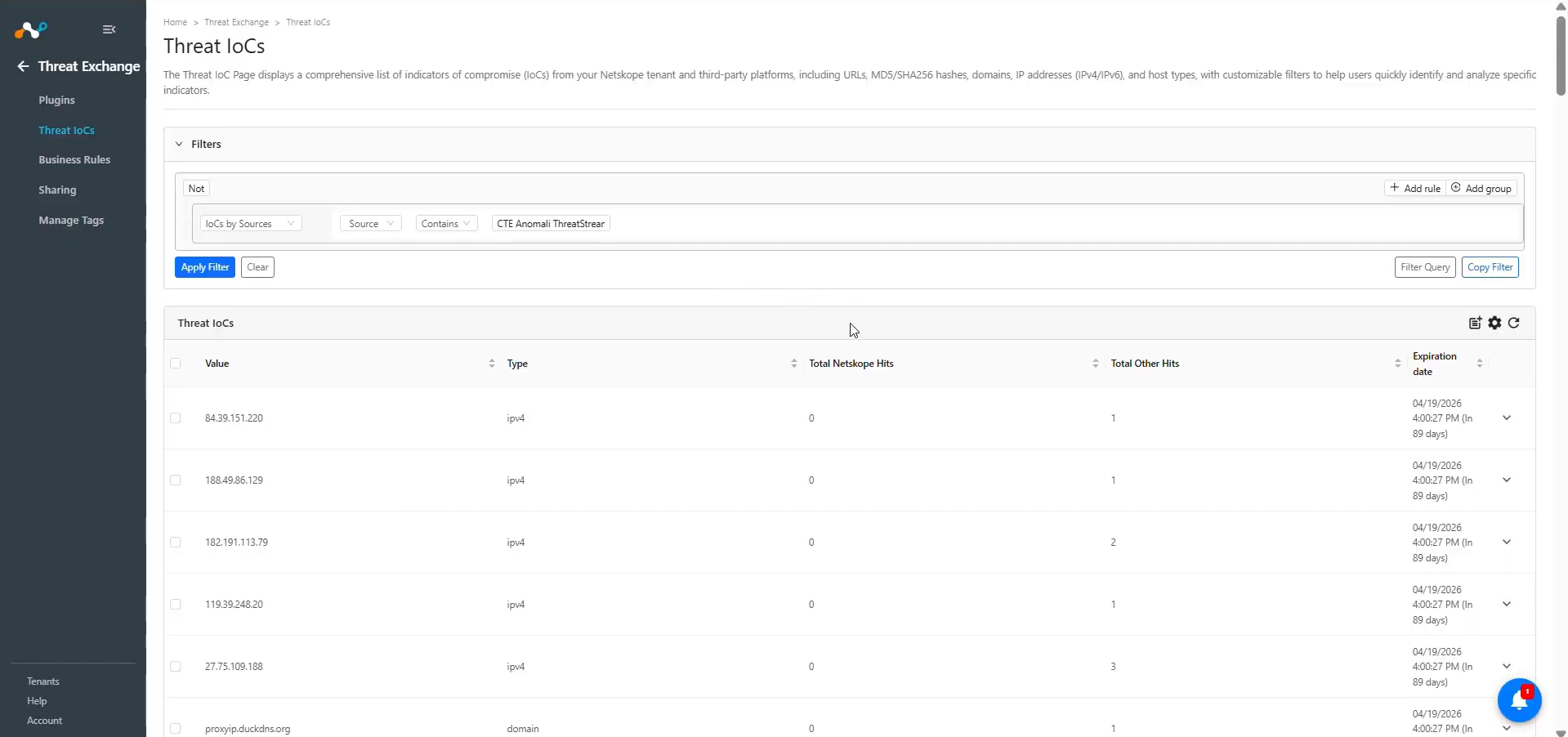1568x737 pixels.
Task: Click the 188.49.86.129 value cell
Action: [234, 480]
